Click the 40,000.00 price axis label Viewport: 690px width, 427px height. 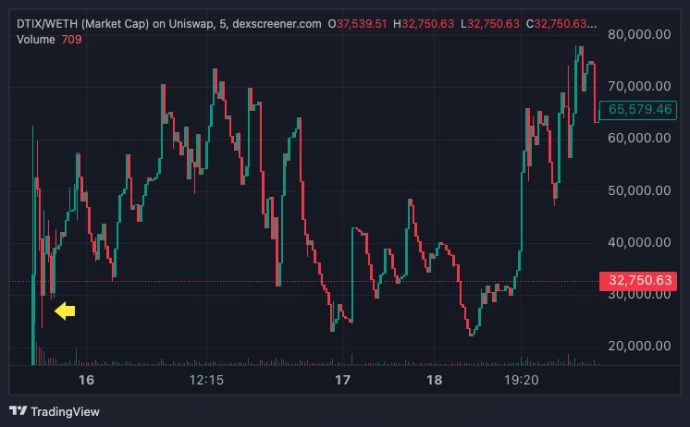[639, 242]
